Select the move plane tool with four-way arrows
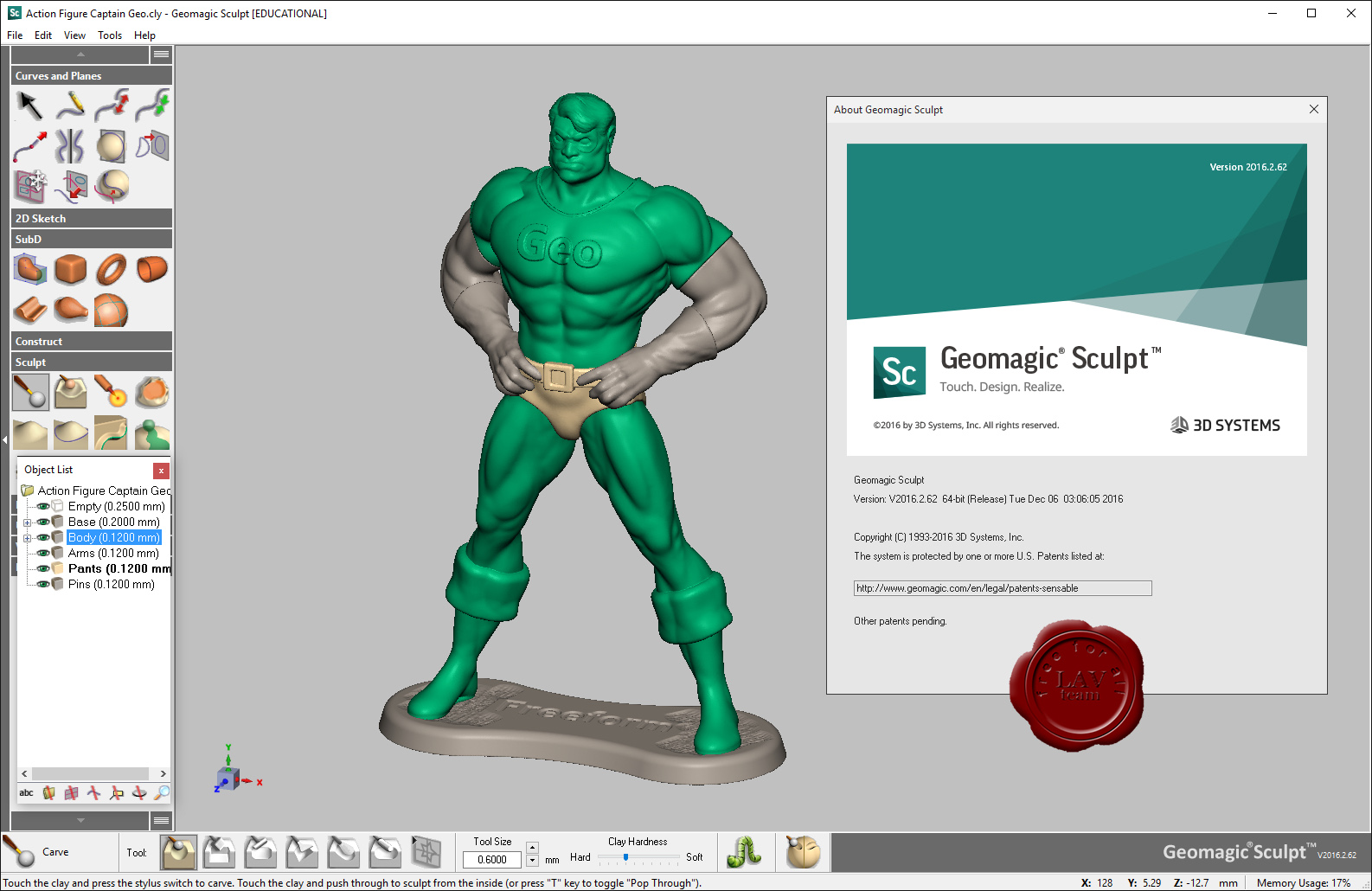This screenshot has height=891, width=1372. 30,186
